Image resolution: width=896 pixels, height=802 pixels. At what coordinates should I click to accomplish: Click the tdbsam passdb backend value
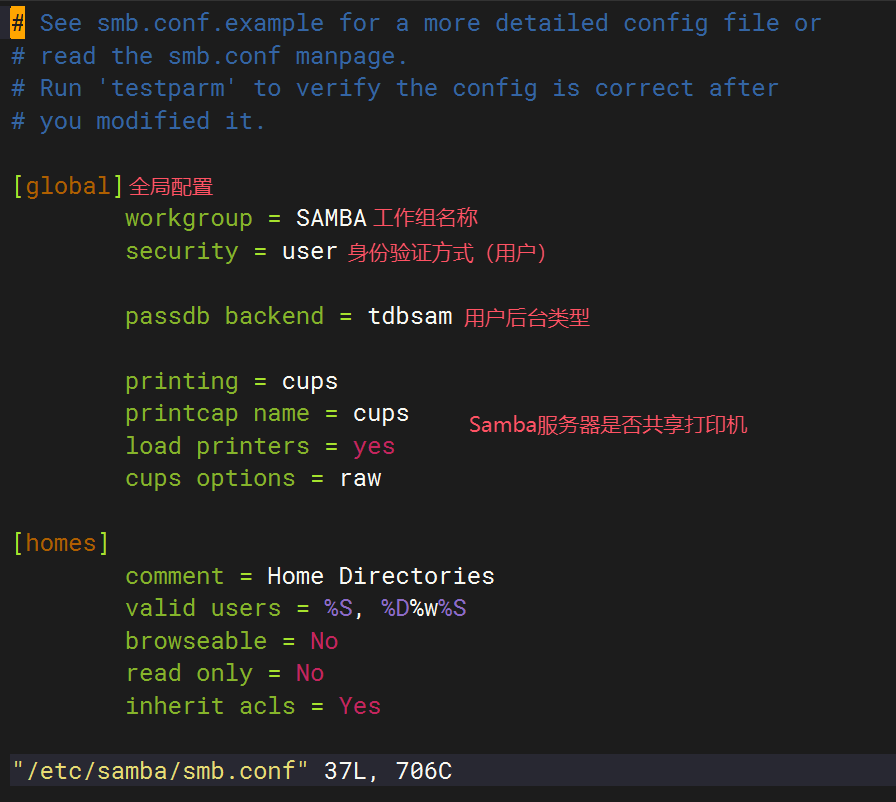tap(410, 316)
